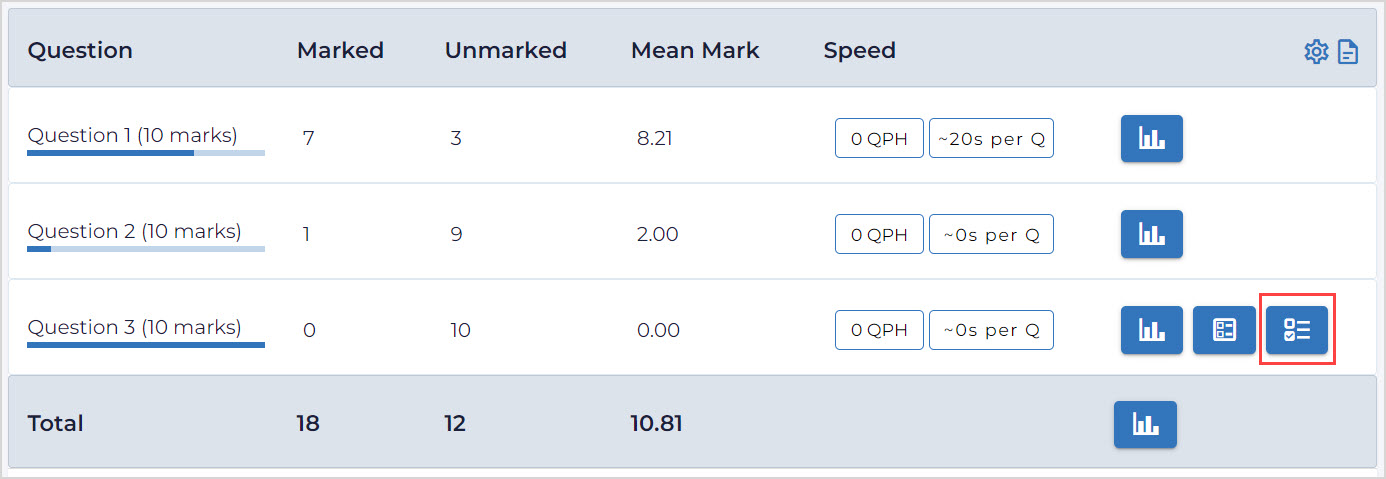1386x479 pixels.
Task: Click the document report icon
Action: (x=1348, y=52)
